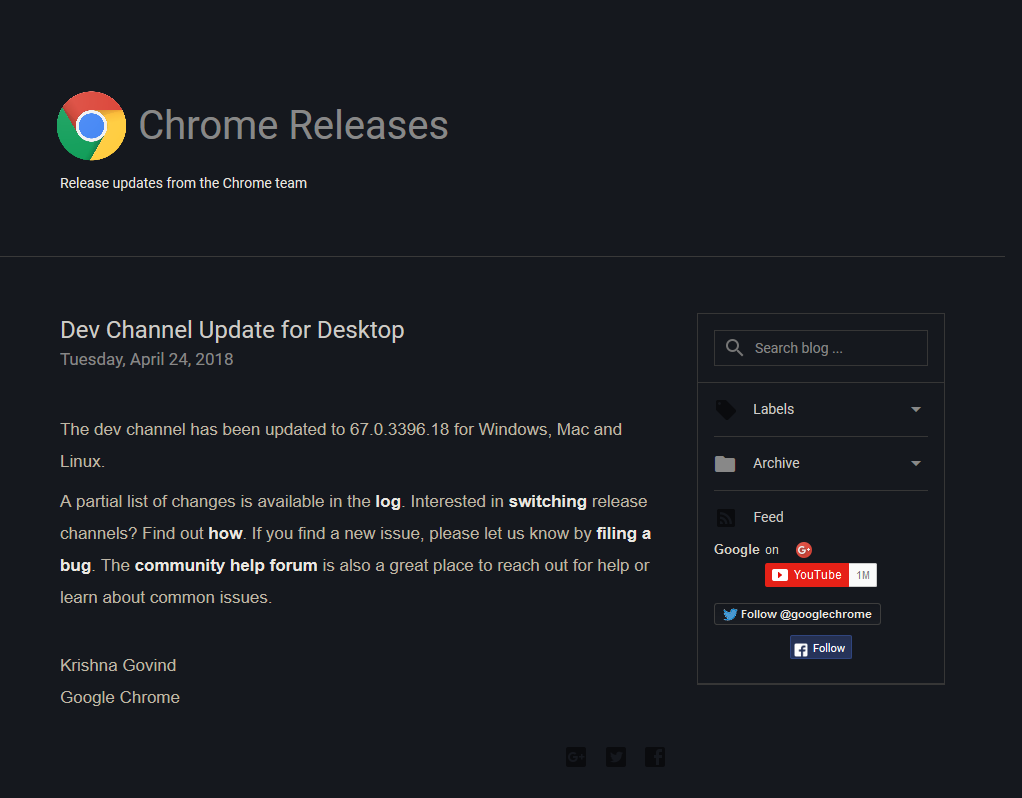
Task: Click the RSS Feed icon
Action: (x=725, y=516)
